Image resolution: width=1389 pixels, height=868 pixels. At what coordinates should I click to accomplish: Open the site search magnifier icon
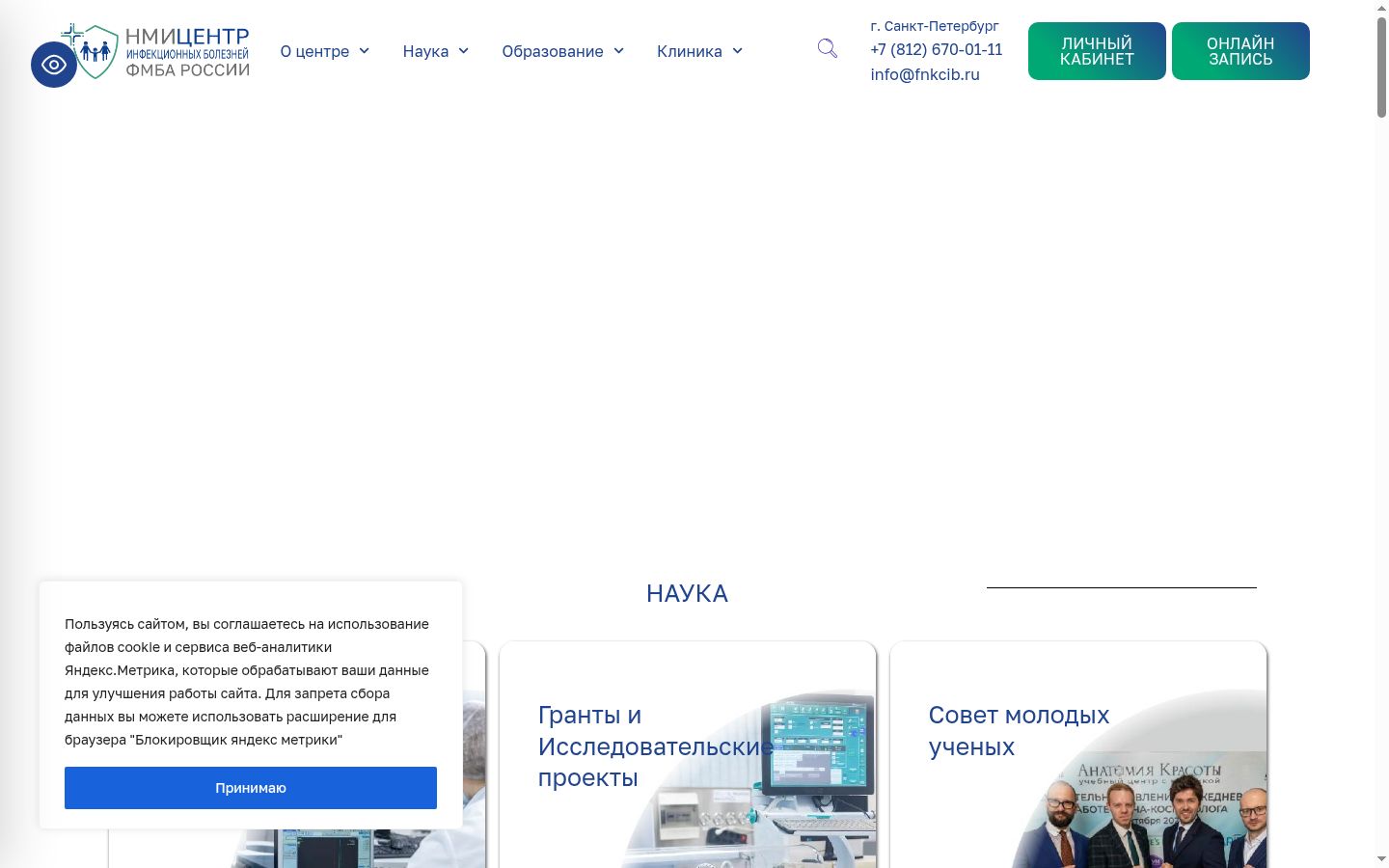point(827,48)
